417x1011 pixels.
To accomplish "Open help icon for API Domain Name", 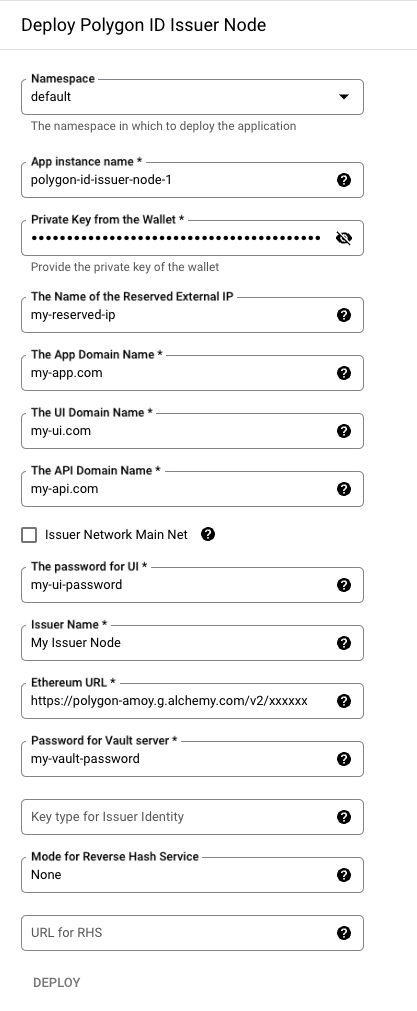I will pyautogui.click(x=344, y=489).
